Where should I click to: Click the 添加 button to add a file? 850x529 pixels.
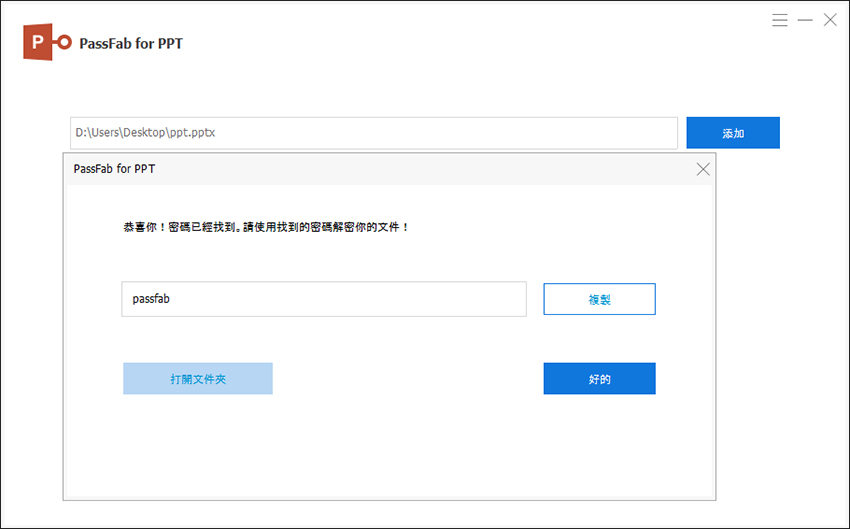tap(733, 133)
